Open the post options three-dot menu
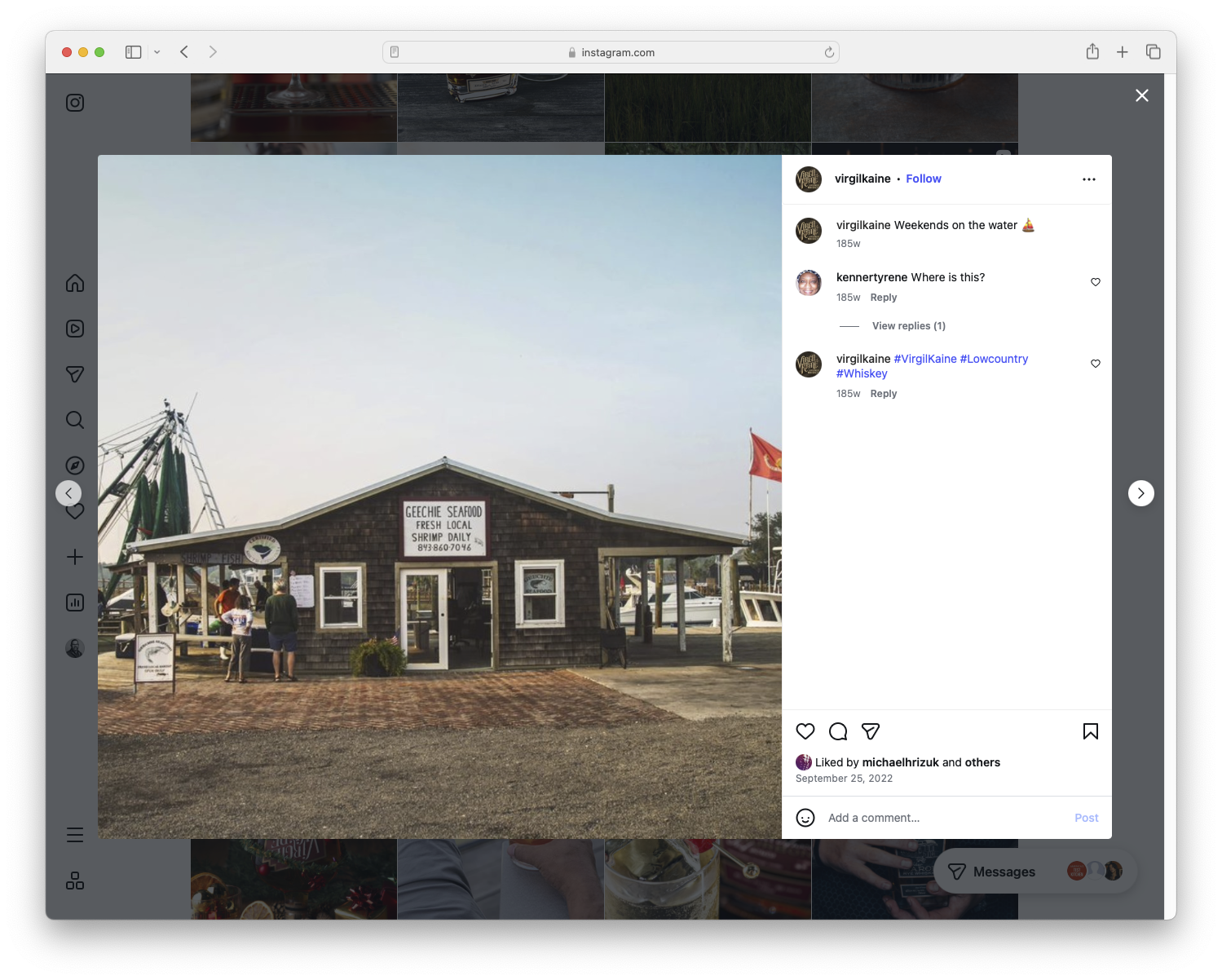The image size is (1222, 980). [1089, 179]
